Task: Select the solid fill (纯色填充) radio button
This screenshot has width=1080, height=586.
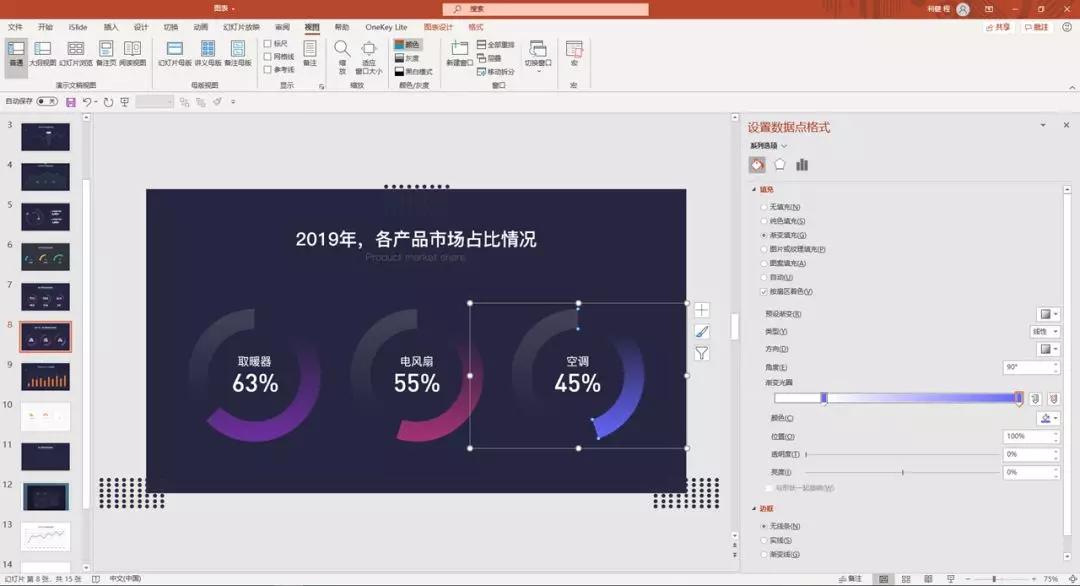Action: 762,221
